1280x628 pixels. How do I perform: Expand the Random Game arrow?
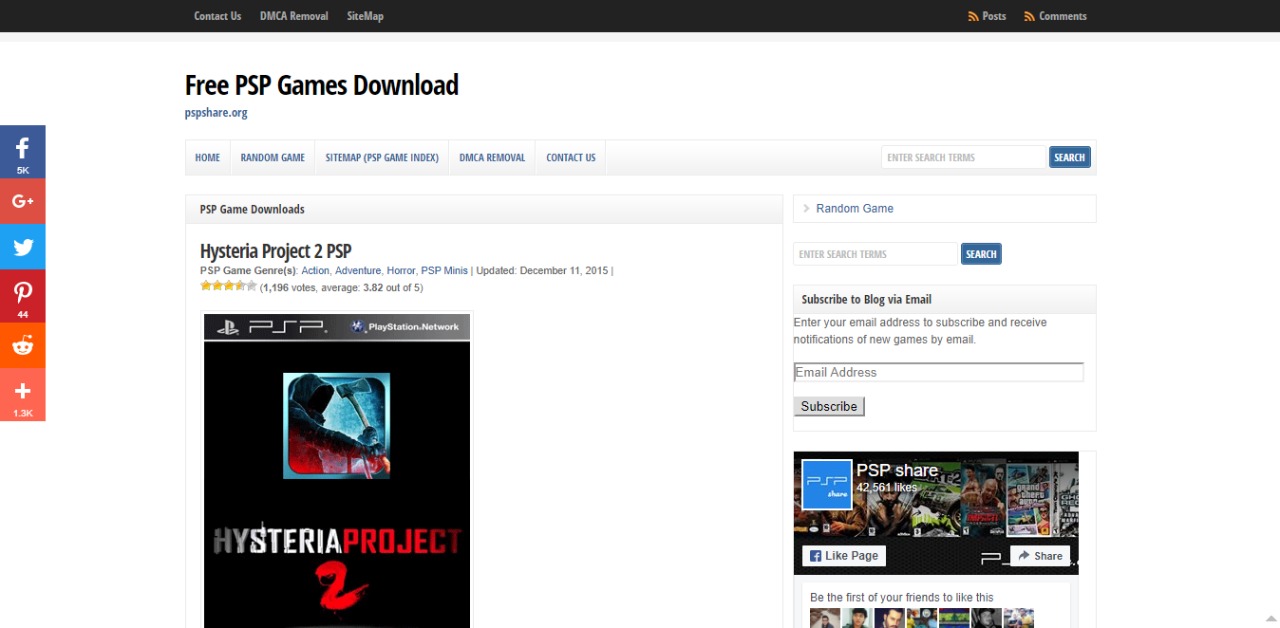click(807, 209)
